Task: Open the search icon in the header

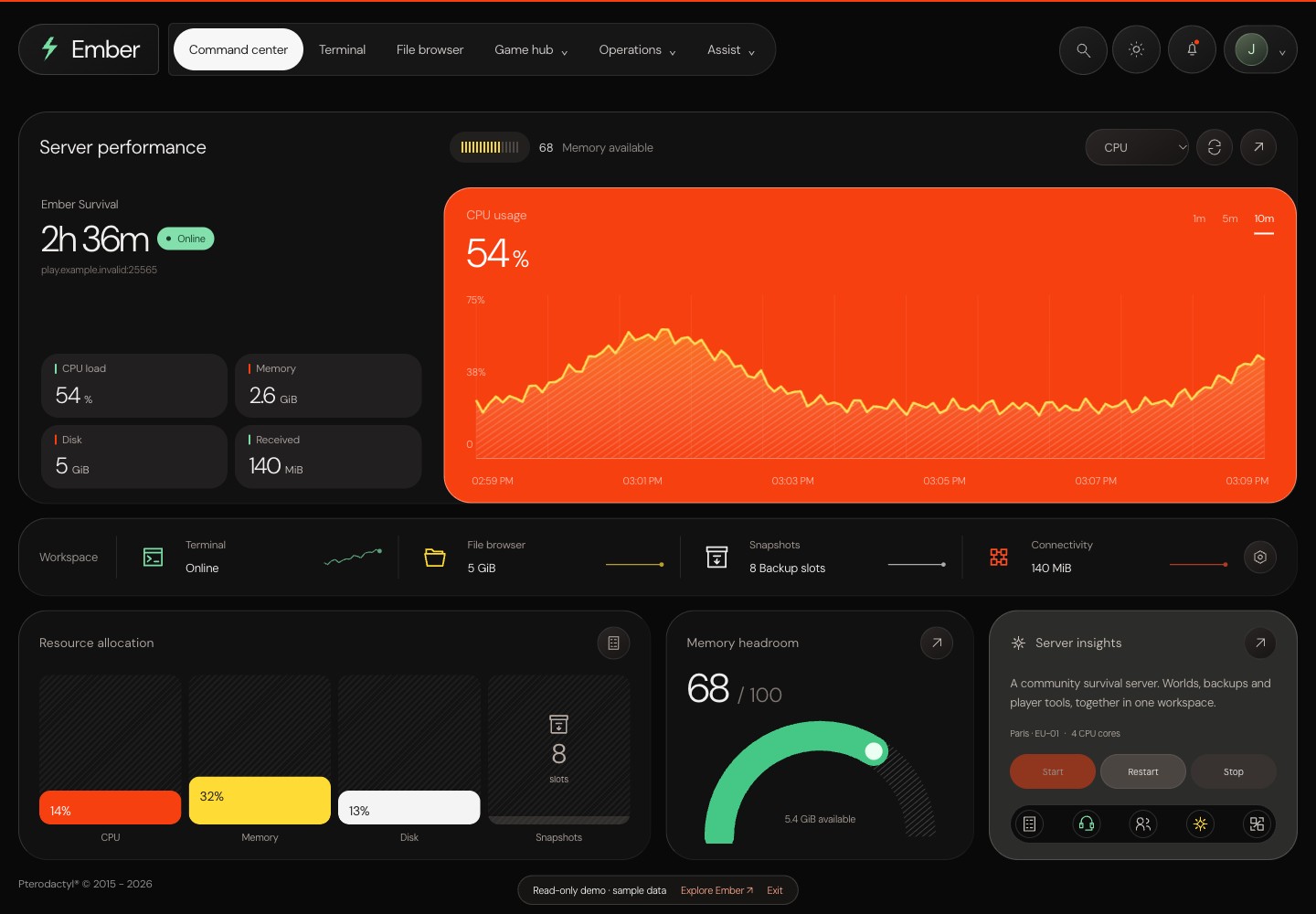Action: [x=1083, y=50]
